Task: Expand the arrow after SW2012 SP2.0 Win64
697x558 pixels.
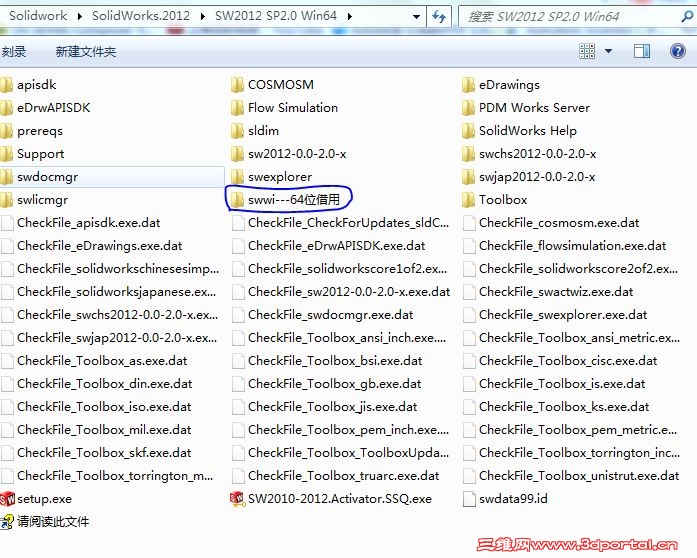Action: pos(350,16)
